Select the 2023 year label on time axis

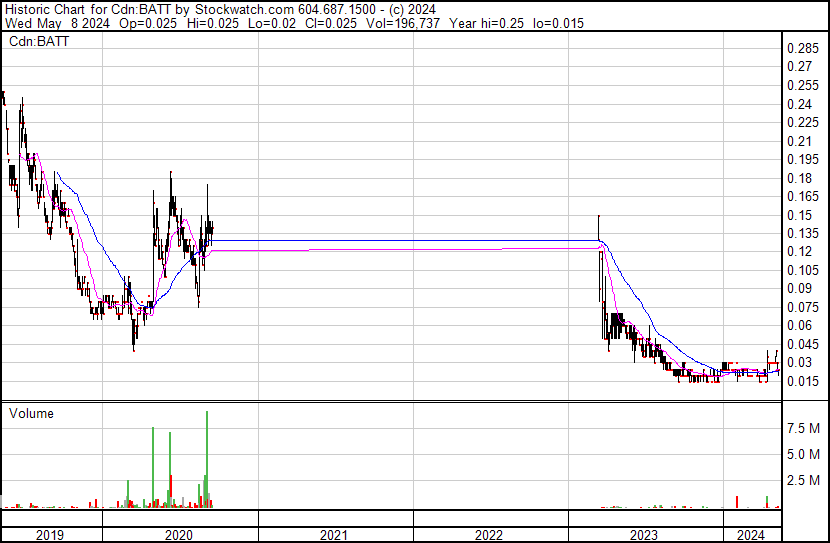coord(645,535)
